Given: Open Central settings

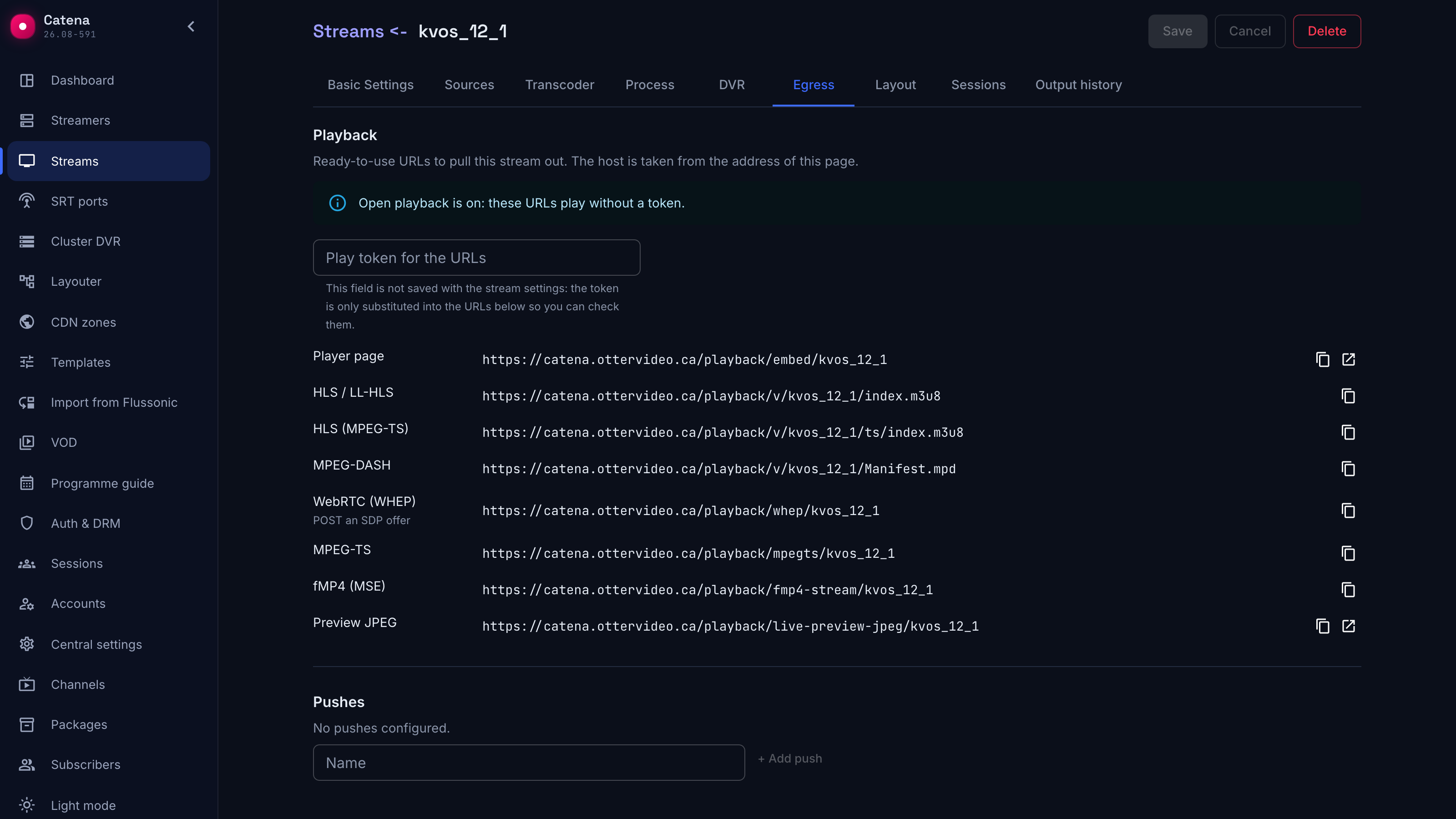Looking at the screenshot, I should (109, 644).
